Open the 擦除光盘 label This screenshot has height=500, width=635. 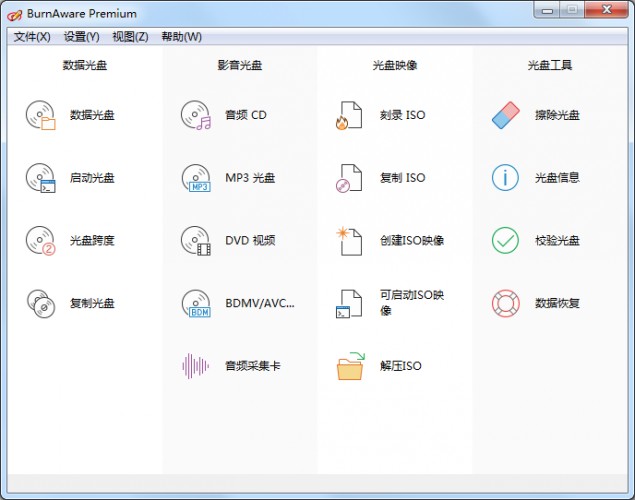pyautogui.click(x=557, y=115)
